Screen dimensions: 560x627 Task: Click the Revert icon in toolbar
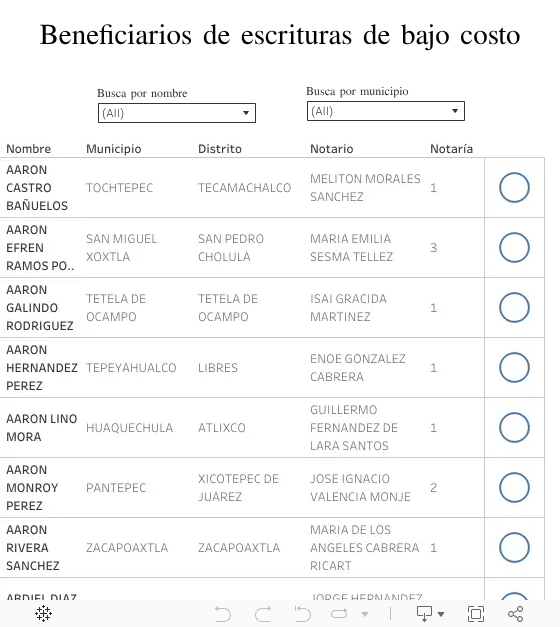302,614
